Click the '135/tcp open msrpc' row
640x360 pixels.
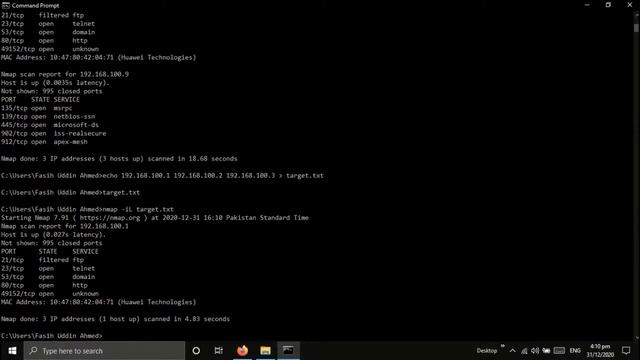point(36,108)
